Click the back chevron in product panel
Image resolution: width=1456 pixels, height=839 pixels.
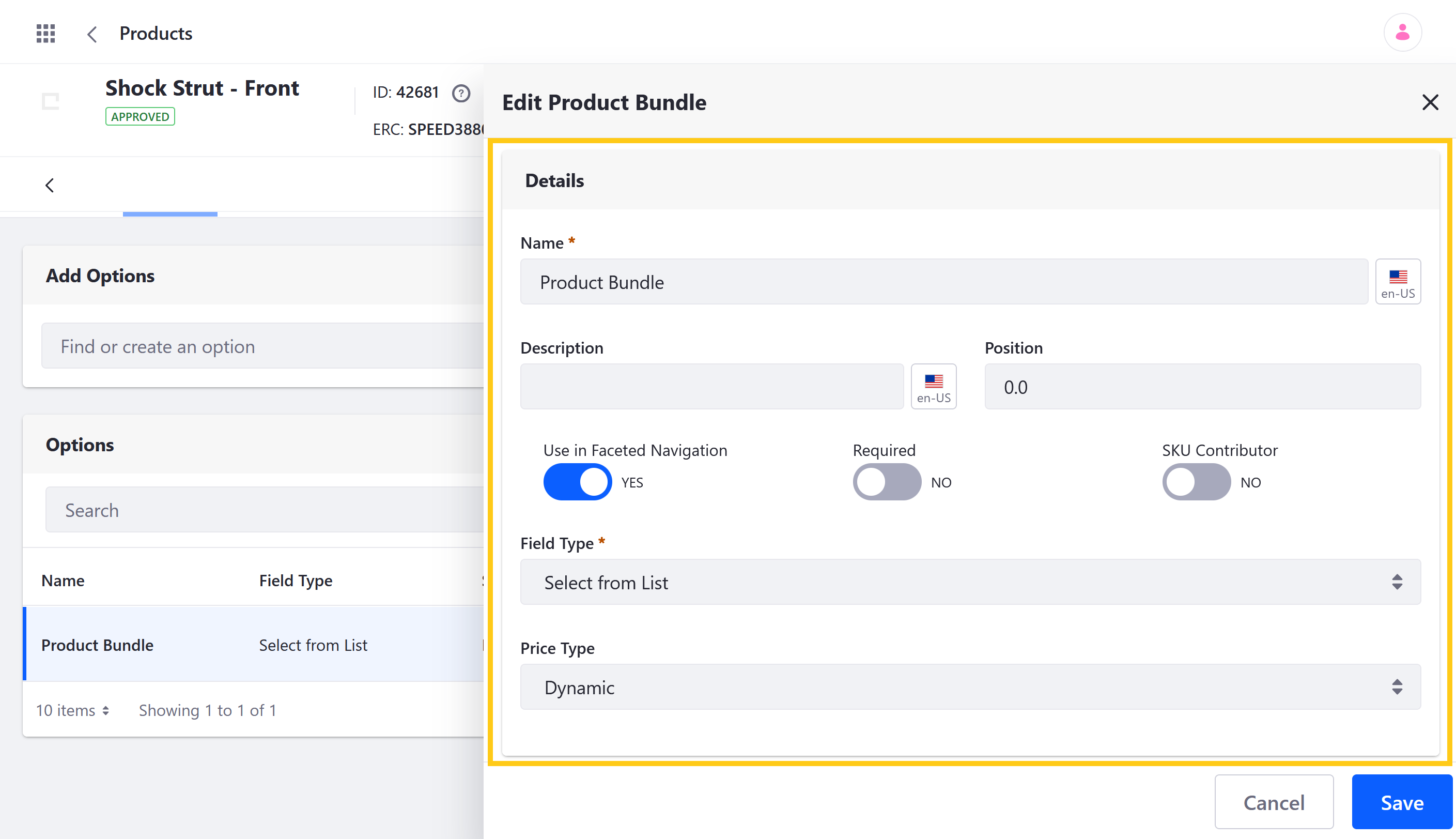(50, 184)
